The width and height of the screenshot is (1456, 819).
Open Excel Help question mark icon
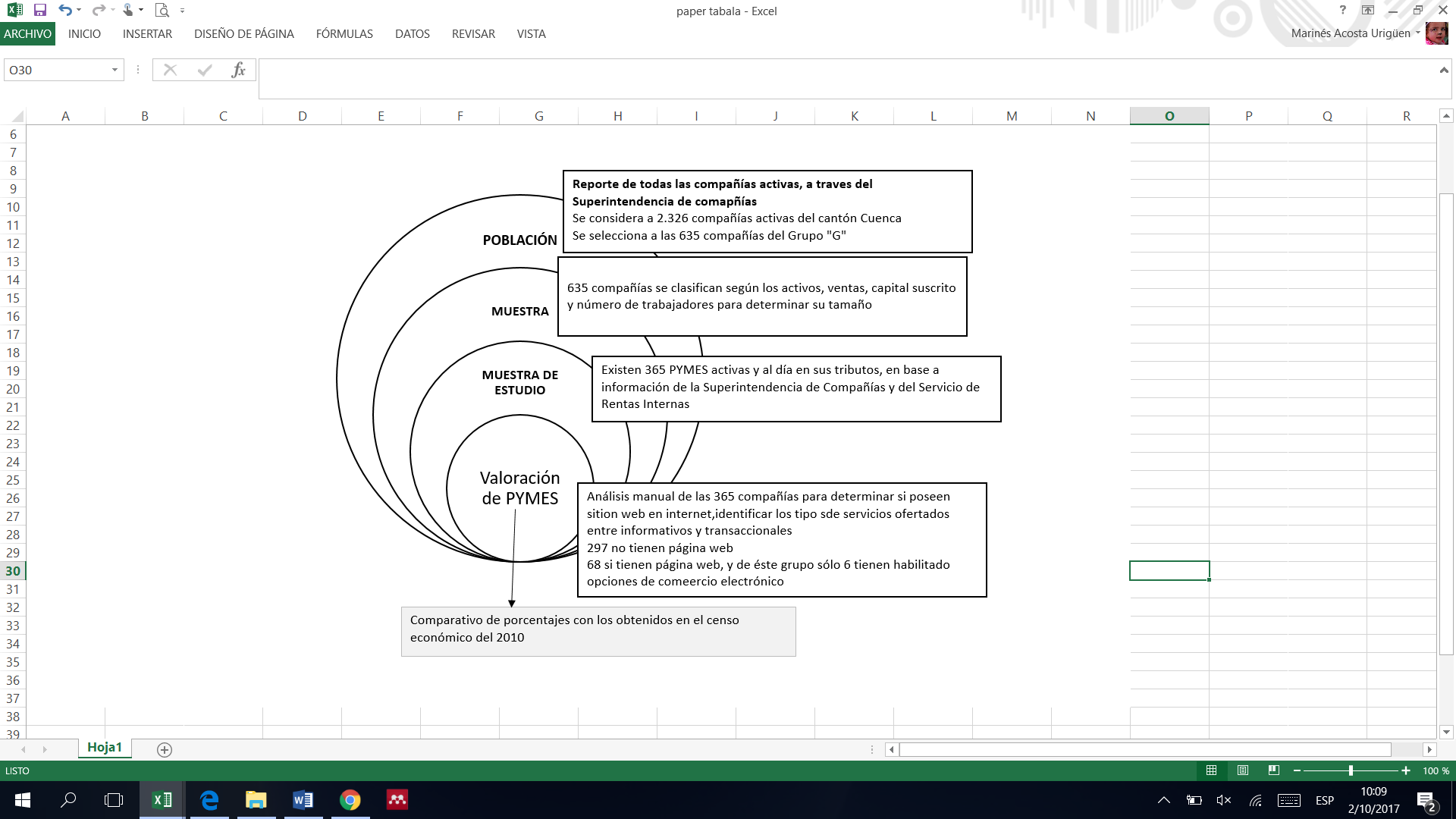[x=1342, y=11]
